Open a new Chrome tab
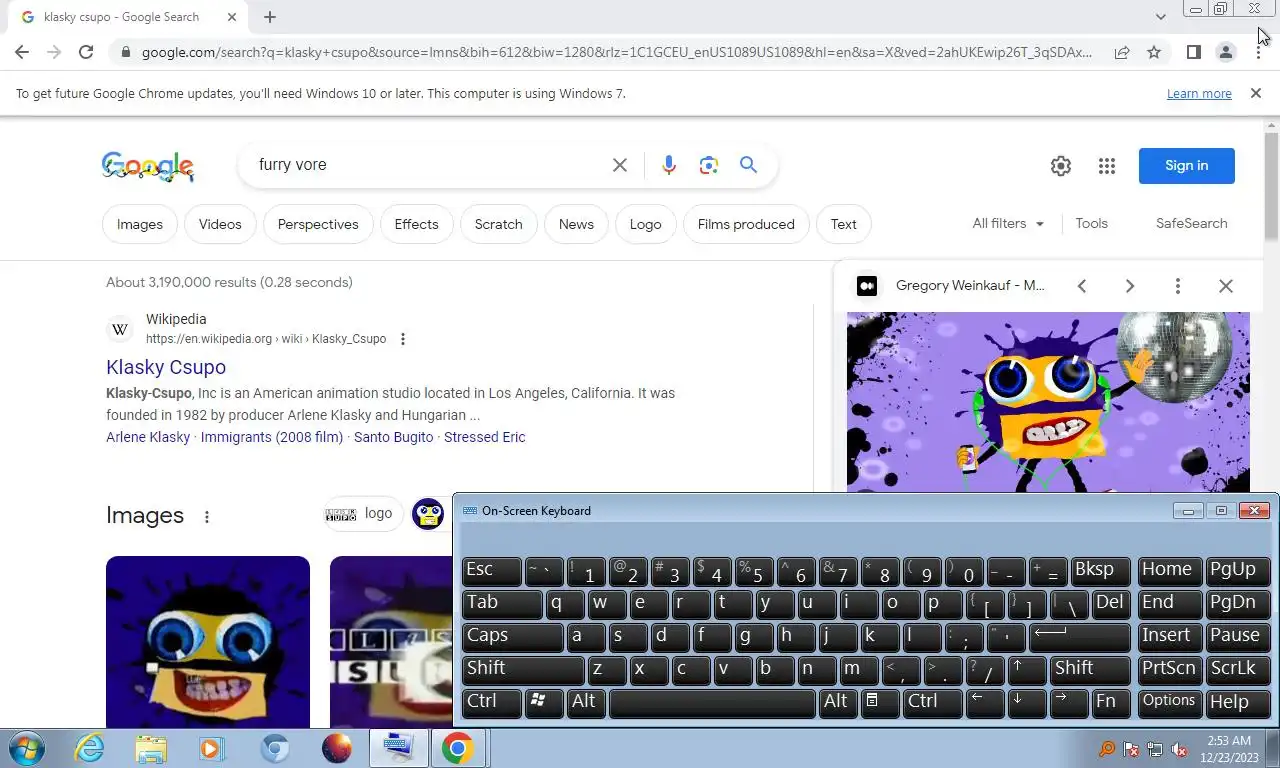1280x768 pixels. [270, 17]
